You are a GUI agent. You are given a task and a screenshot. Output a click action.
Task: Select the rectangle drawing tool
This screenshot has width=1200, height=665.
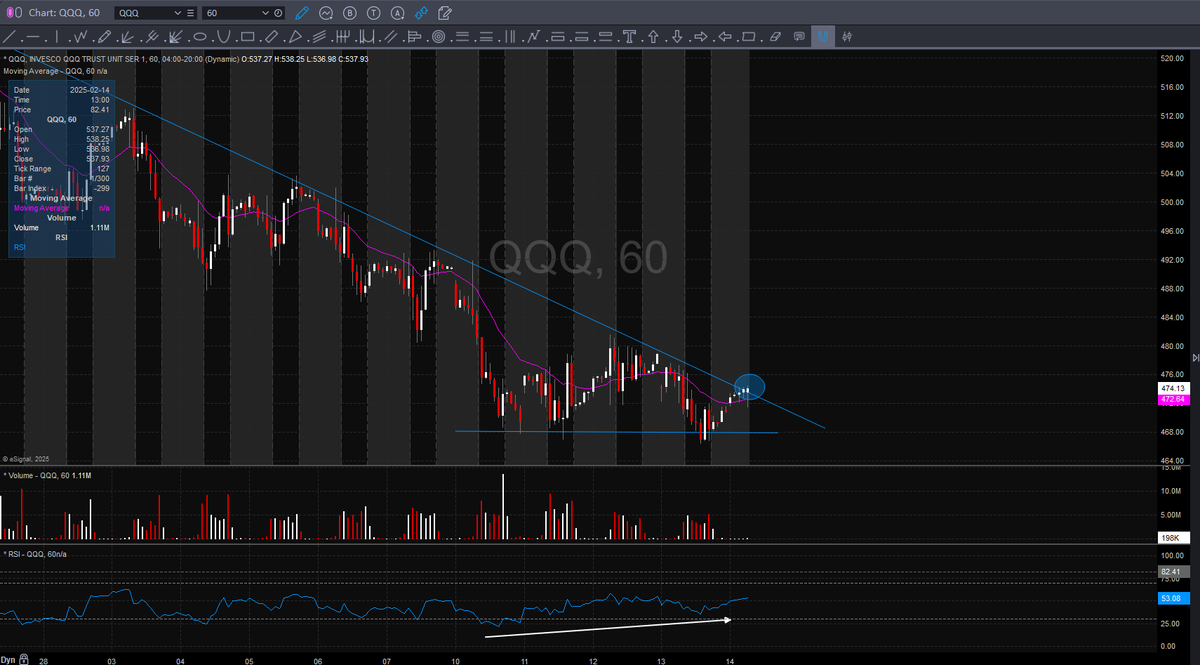(247, 37)
